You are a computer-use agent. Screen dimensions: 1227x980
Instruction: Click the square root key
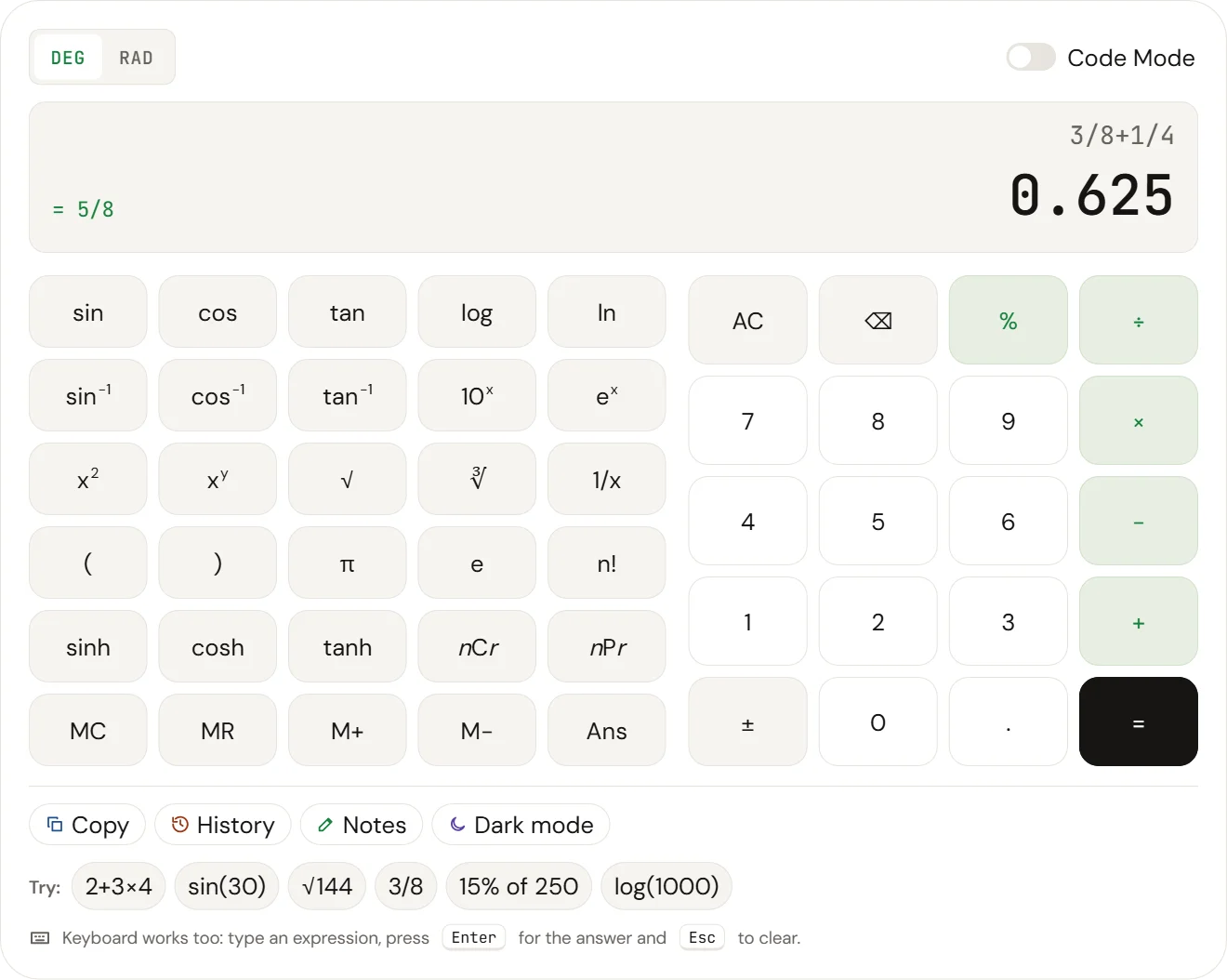(x=348, y=479)
